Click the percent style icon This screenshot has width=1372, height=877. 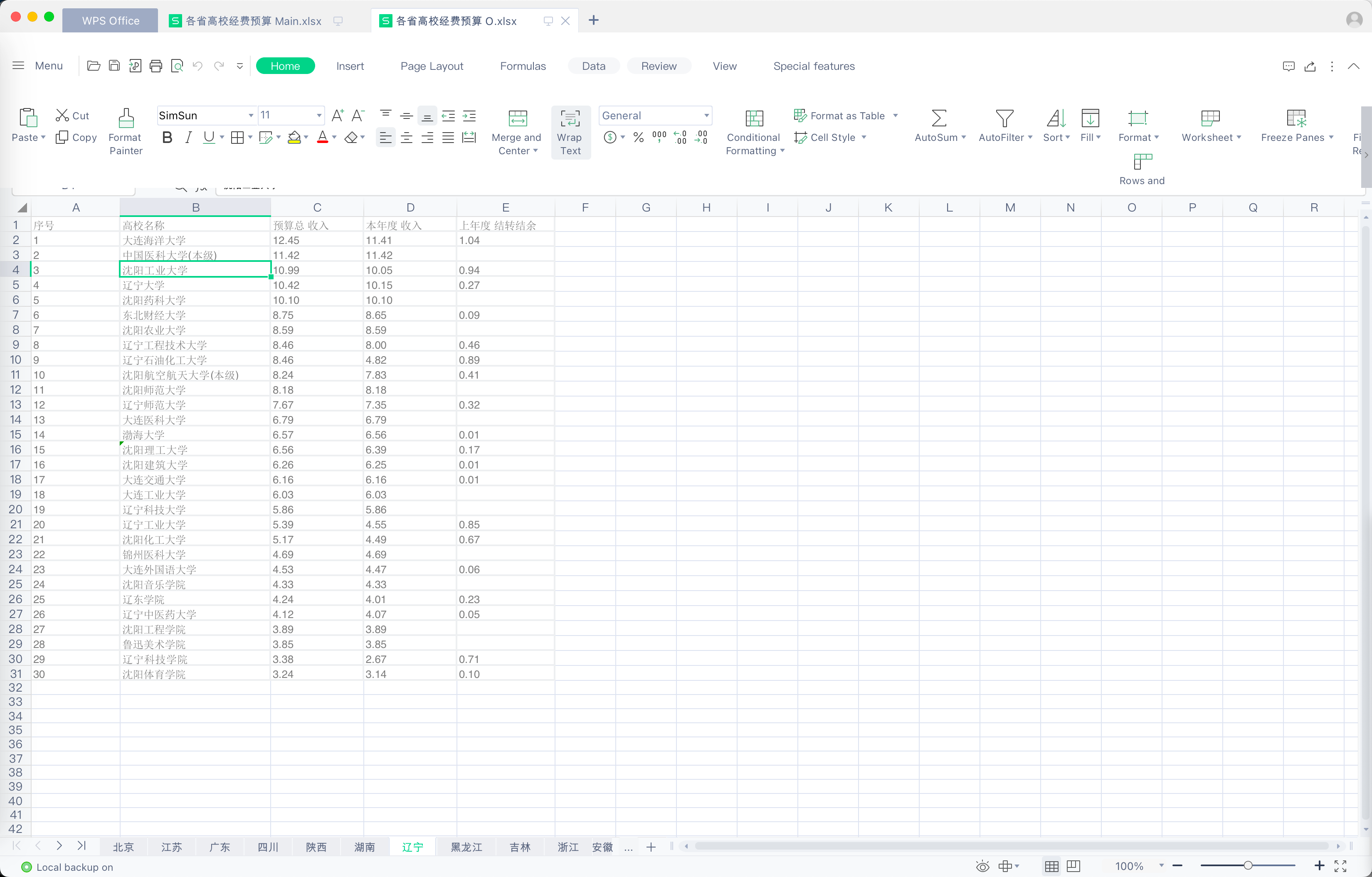(638, 137)
